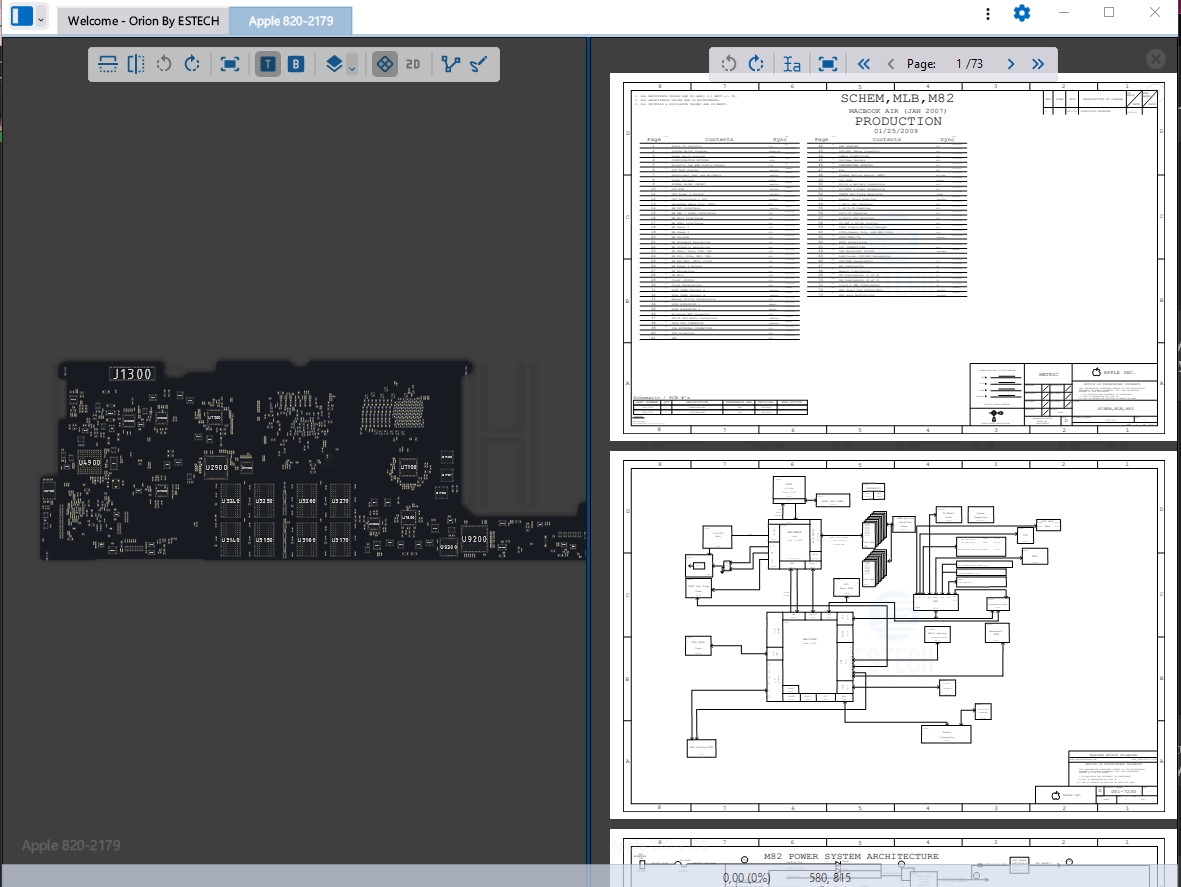Go to previous schematic page

(891, 64)
